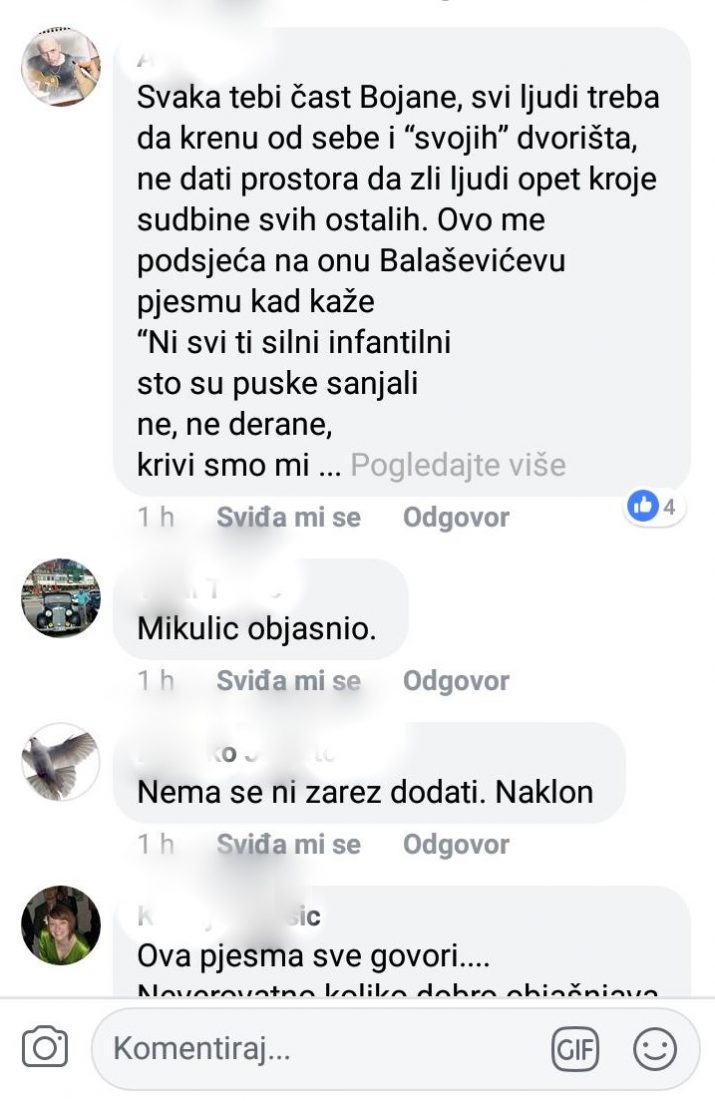
Task: Tap the "Mikulic objasnio." comment bubble
Action: (256, 628)
